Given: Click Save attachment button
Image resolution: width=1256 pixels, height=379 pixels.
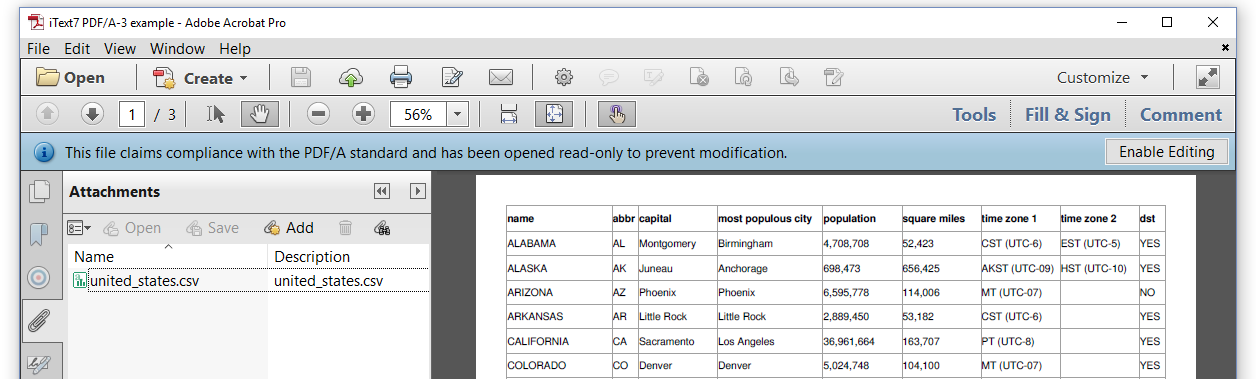Looking at the screenshot, I should [212, 228].
